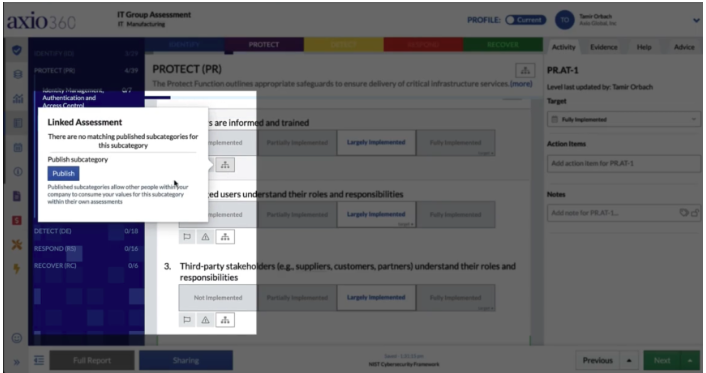Image resolution: width=706 pixels, height=373 pixels.
Task: Open the Full Report button
Action: [x=92, y=360]
